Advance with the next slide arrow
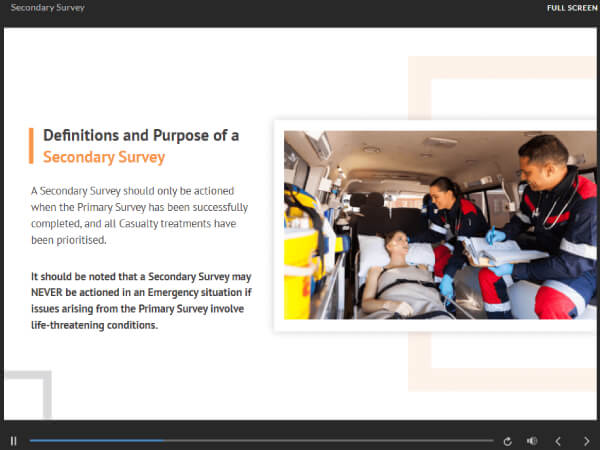The height and width of the screenshot is (450, 600). pos(587,441)
